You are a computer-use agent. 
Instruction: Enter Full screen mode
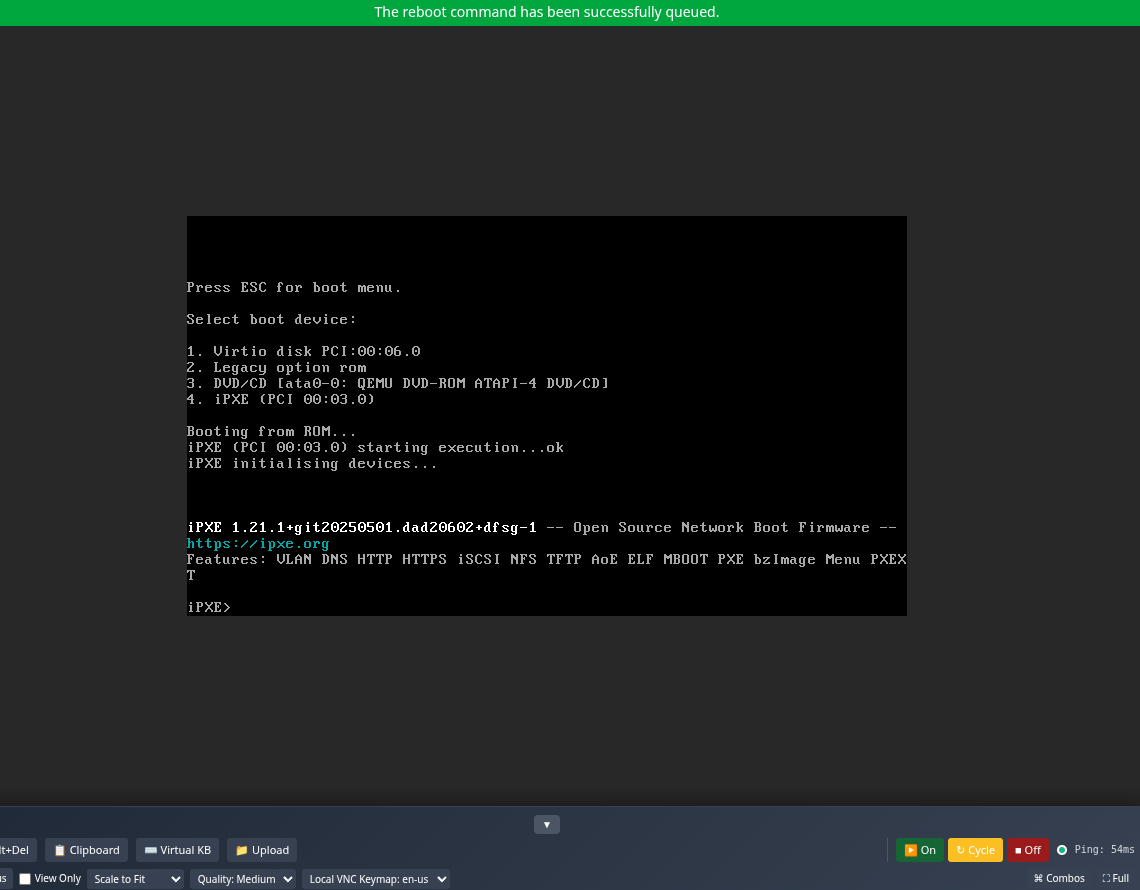(x=1115, y=877)
